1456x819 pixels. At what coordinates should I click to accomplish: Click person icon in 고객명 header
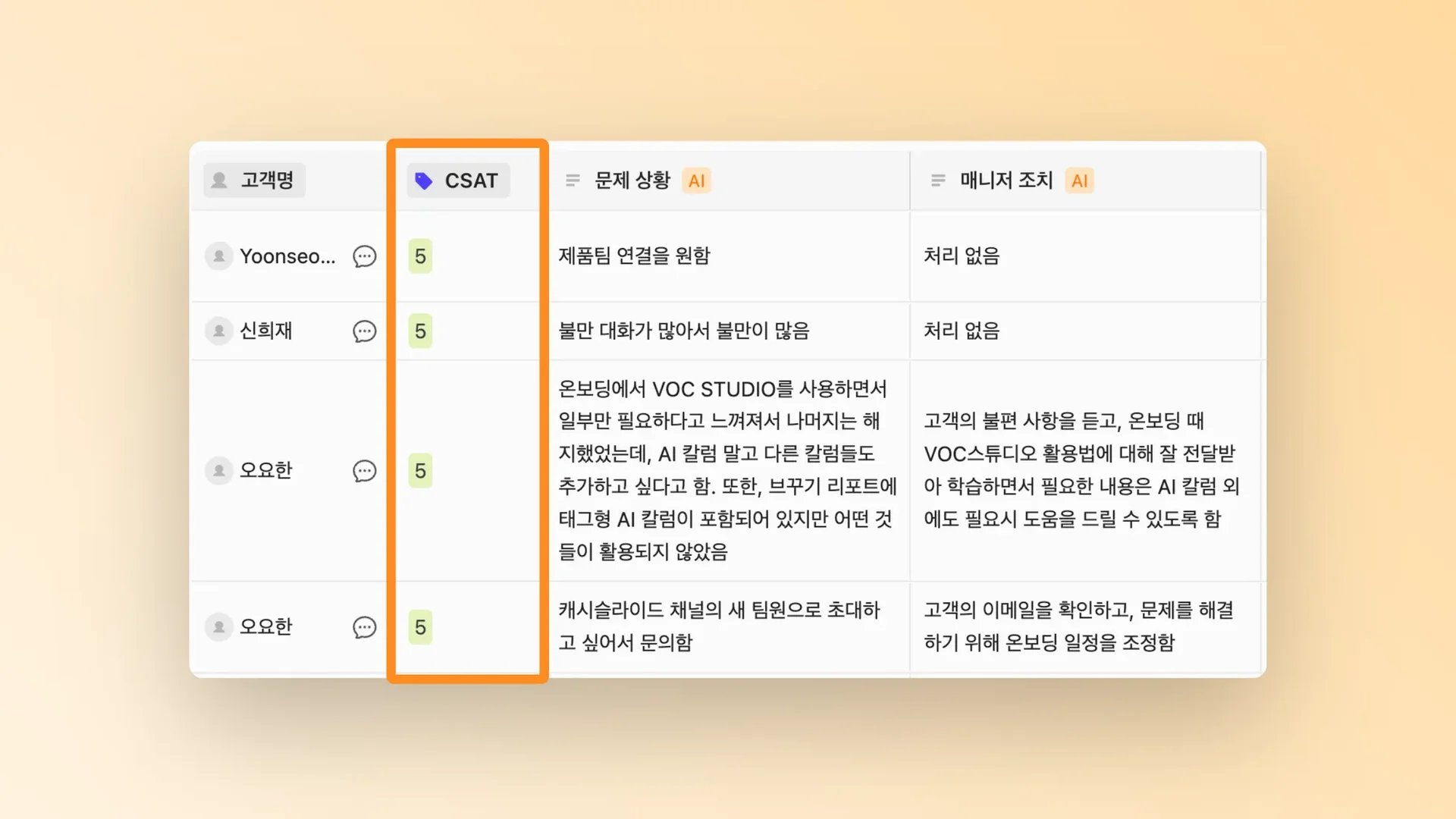(220, 180)
